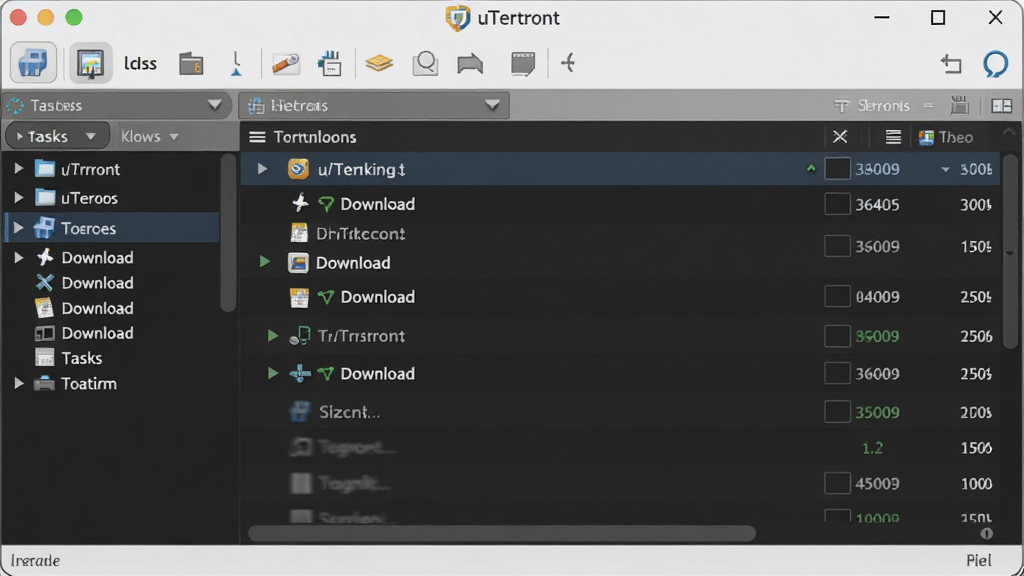
Task: Tick the checkbox beside 36009
Action: pos(837,374)
